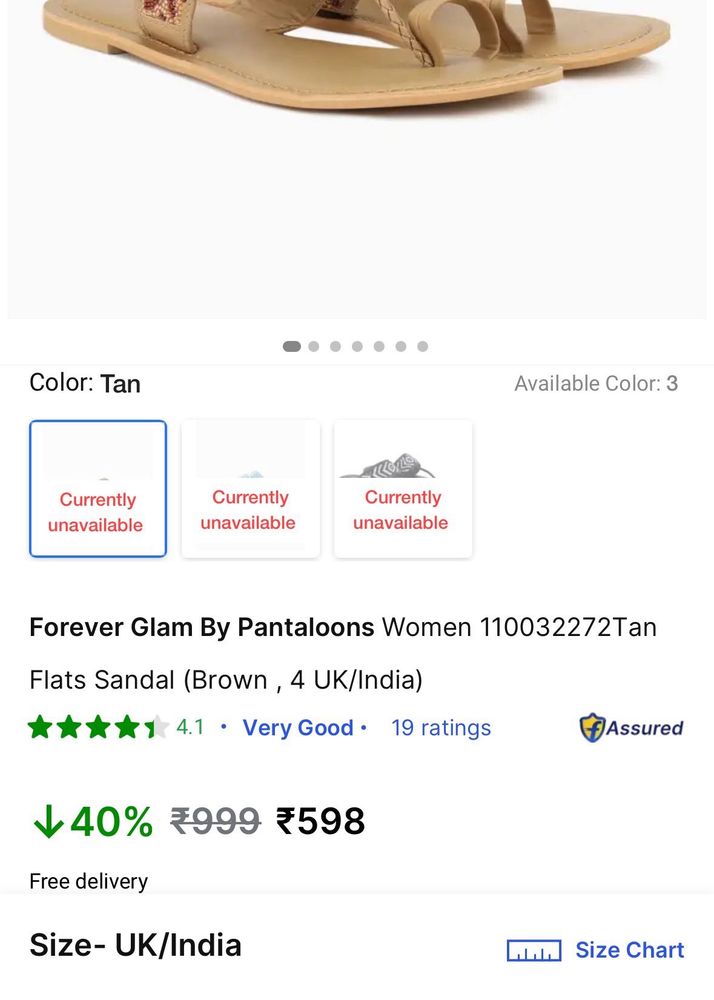Click the green star rating icons
The height and width of the screenshot is (1000, 714).
click(x=98, y=727)
